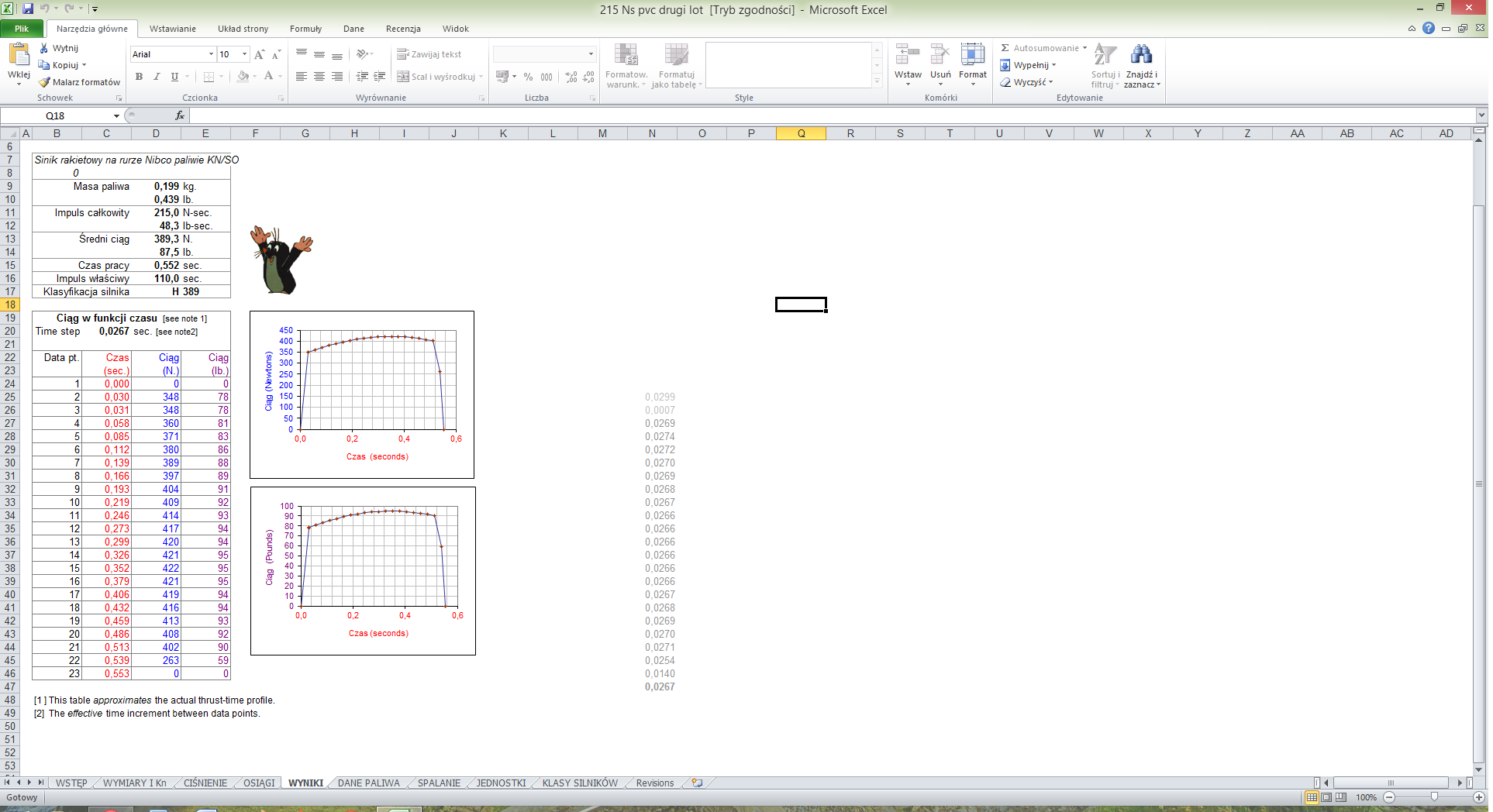This screenshot has width=1493, height=812.
Task: Switch to the CIŚNIENIE sheet tab
Action: click(205, 783)
